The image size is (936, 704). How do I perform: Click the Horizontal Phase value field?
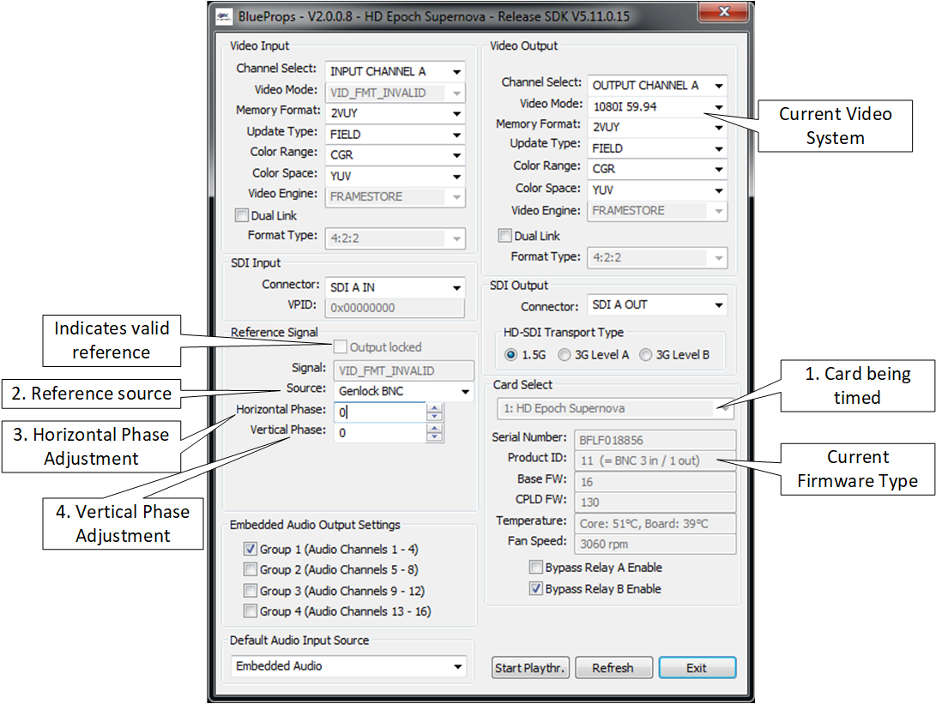[x=380, y=412]
